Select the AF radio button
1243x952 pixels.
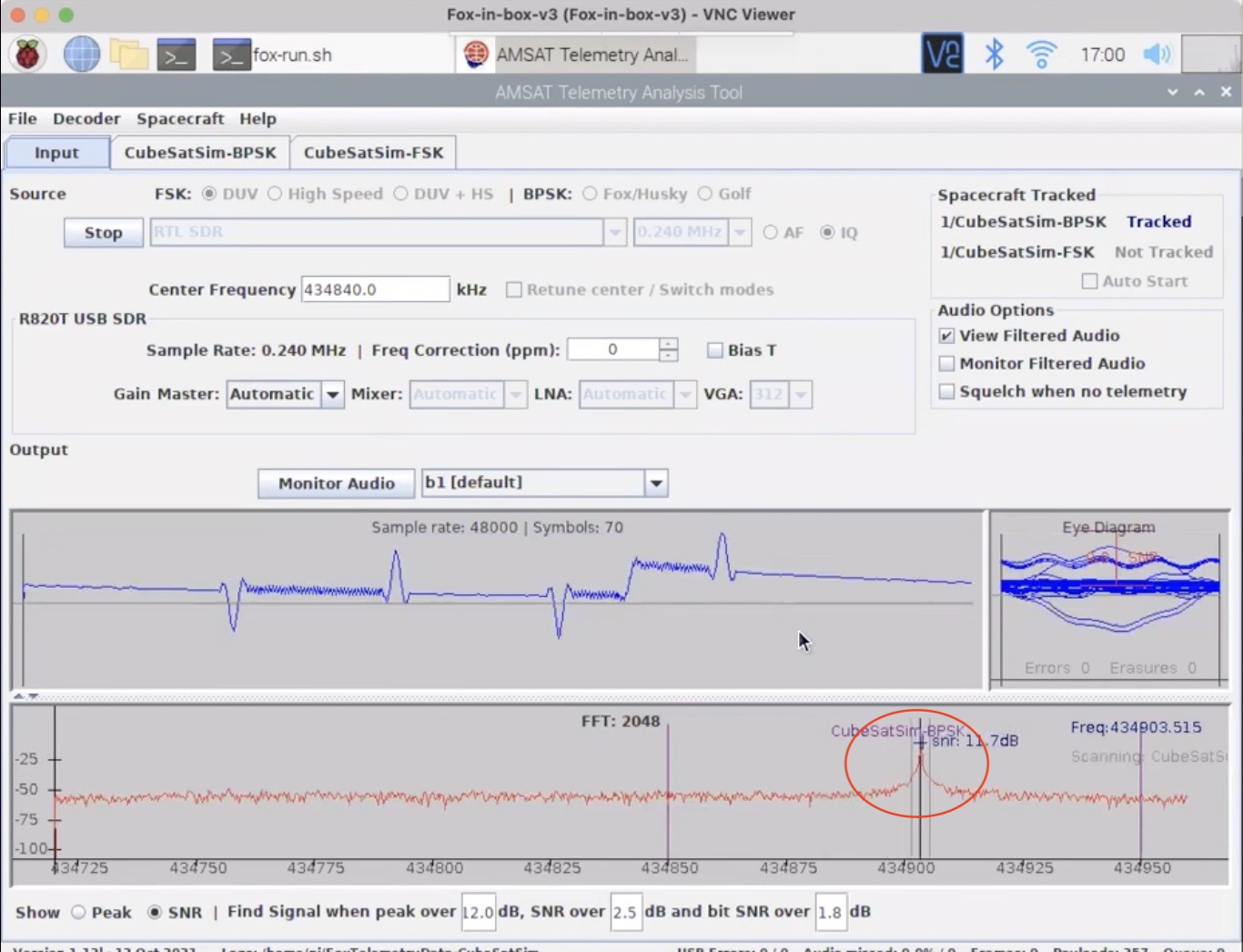771,232
